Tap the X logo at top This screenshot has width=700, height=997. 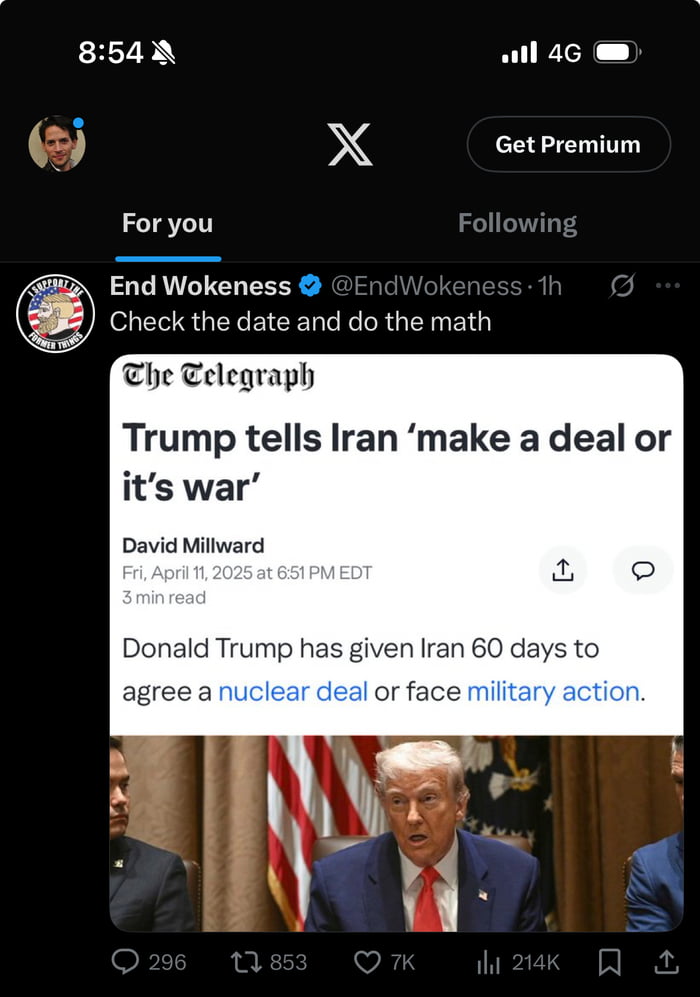point(350,145)
